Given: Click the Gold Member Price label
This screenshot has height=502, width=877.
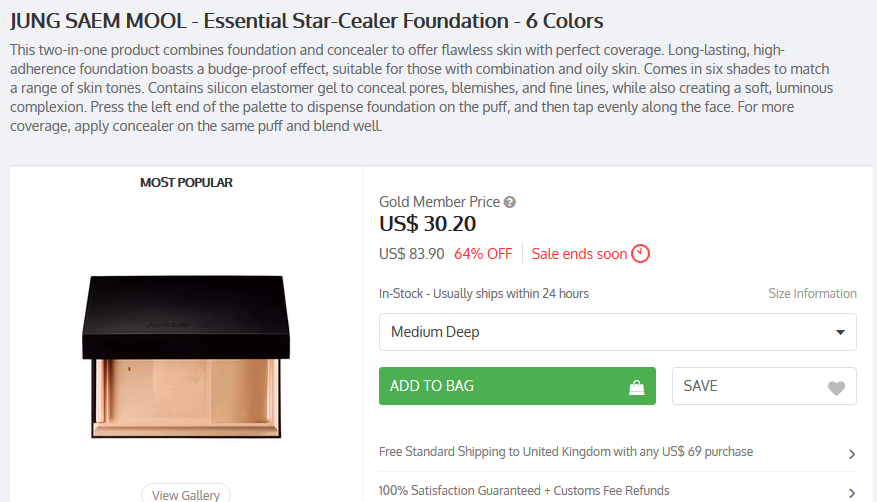Looking at the screenshot, I should pyautogui.click(x=439, y=202).
